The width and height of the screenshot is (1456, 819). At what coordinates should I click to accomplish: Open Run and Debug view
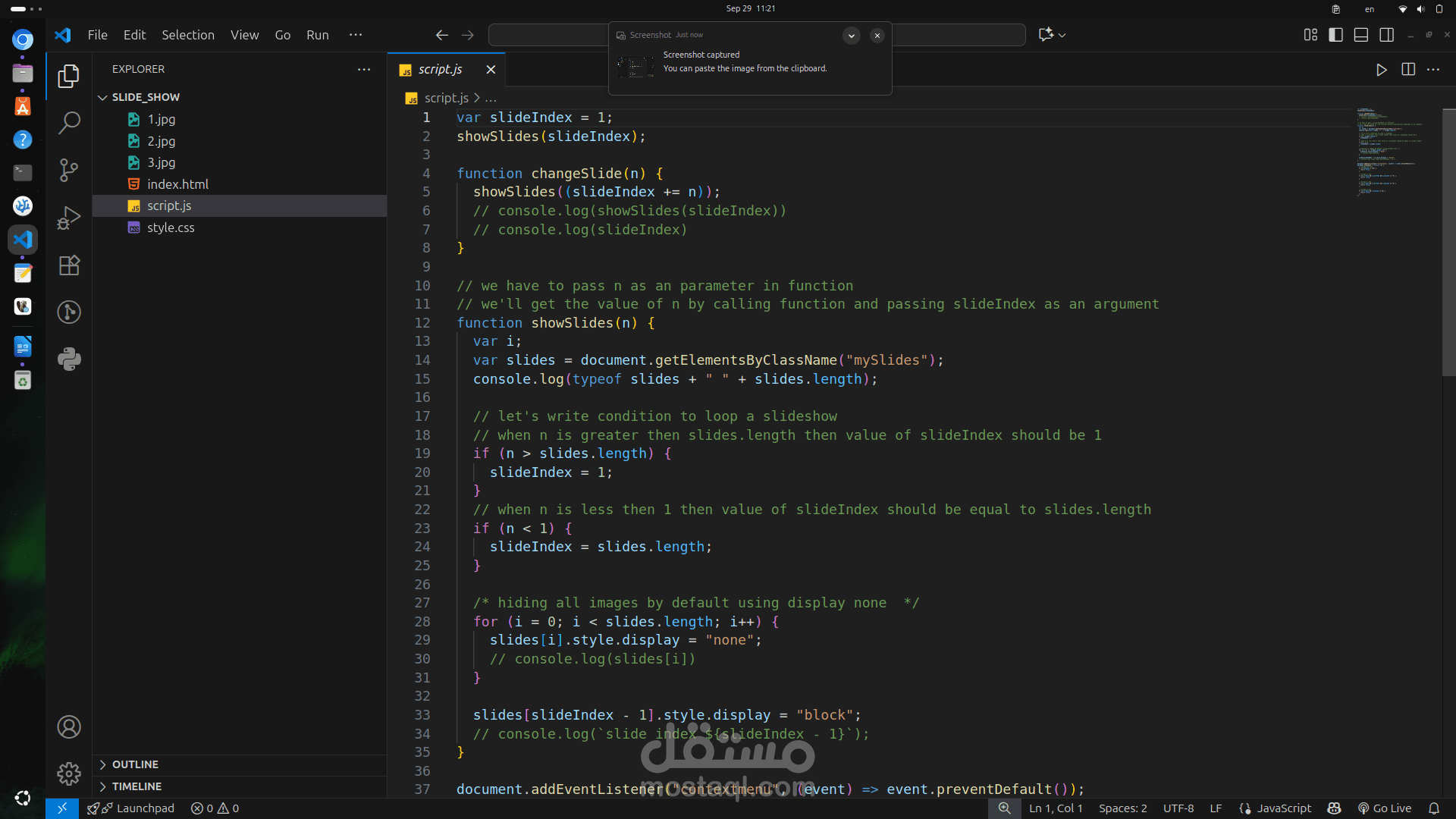click(x=69, y=218)
